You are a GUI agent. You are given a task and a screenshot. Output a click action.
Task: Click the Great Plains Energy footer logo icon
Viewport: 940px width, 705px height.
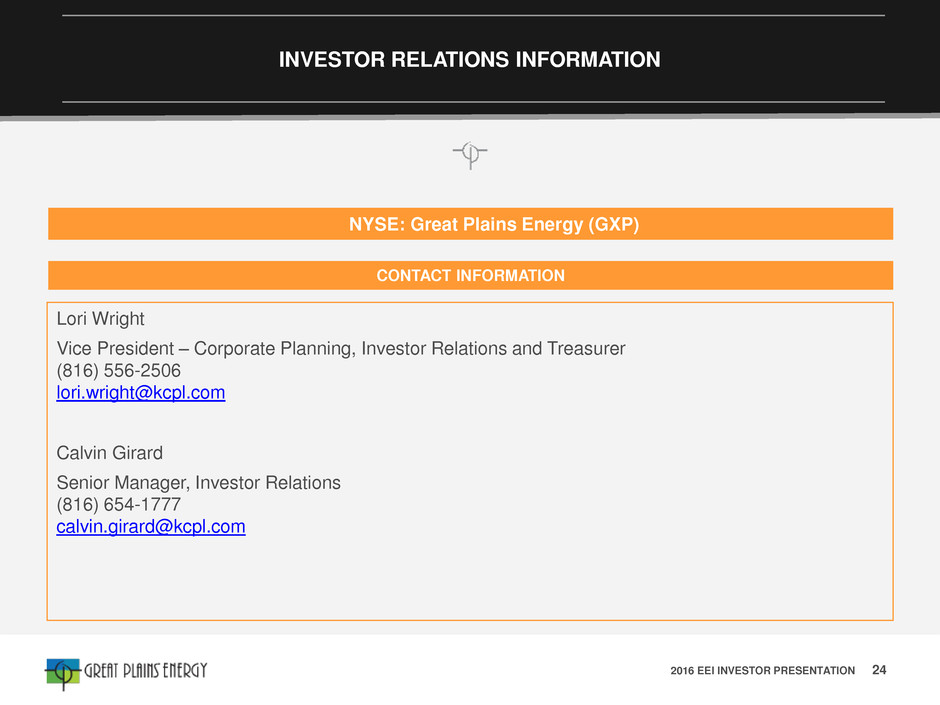[x=62, y=674]
